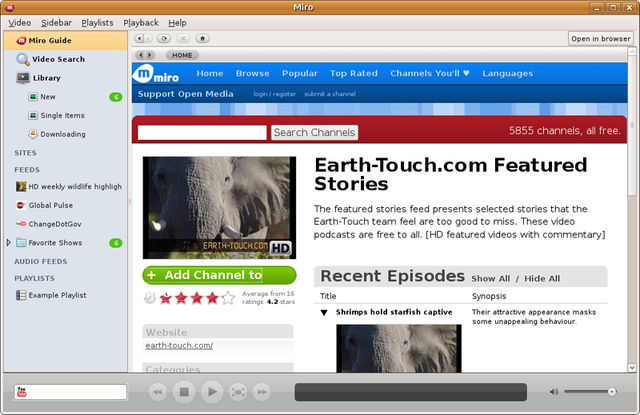Viewport: 640px width, 415px height.
Task: Click login / register link
Action: tap(275, 94)
